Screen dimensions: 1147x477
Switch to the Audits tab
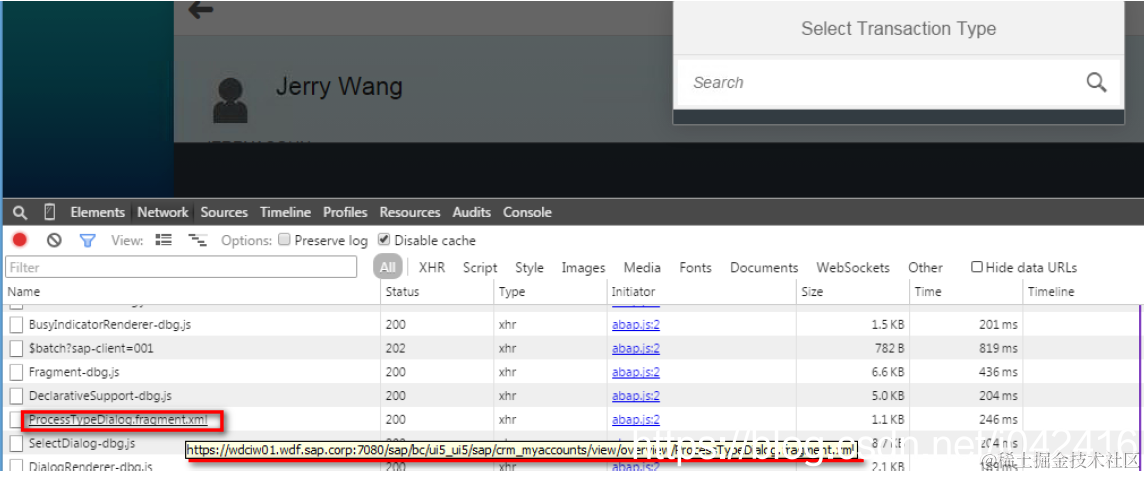tap(471, 212)
